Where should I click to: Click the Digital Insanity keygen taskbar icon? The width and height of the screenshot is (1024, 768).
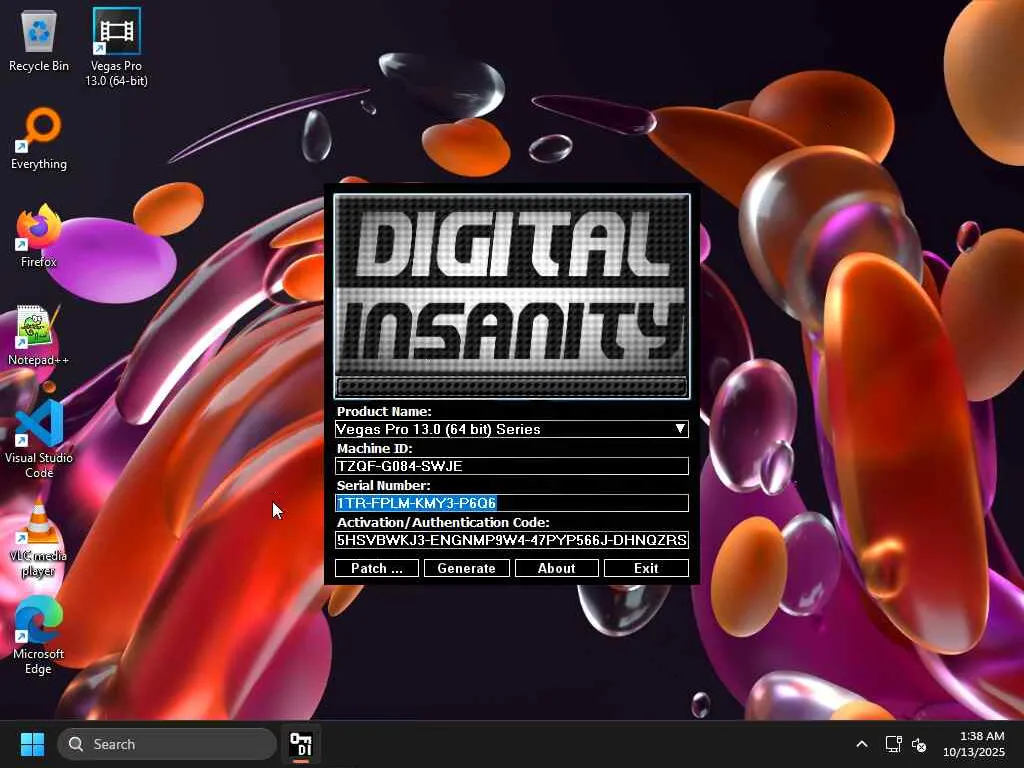click(301, 744)
